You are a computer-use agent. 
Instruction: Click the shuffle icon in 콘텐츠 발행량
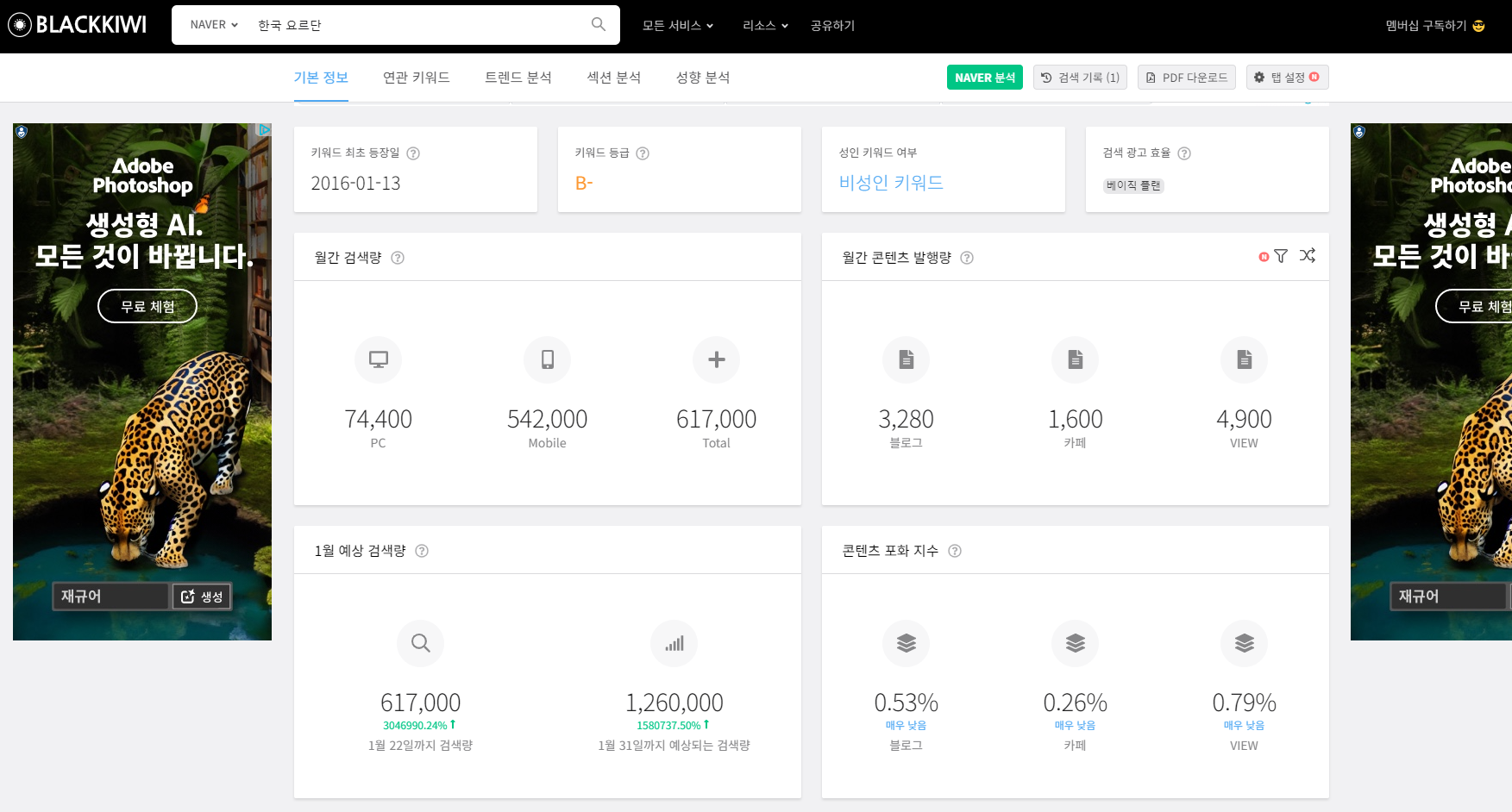pos(1308,255)
